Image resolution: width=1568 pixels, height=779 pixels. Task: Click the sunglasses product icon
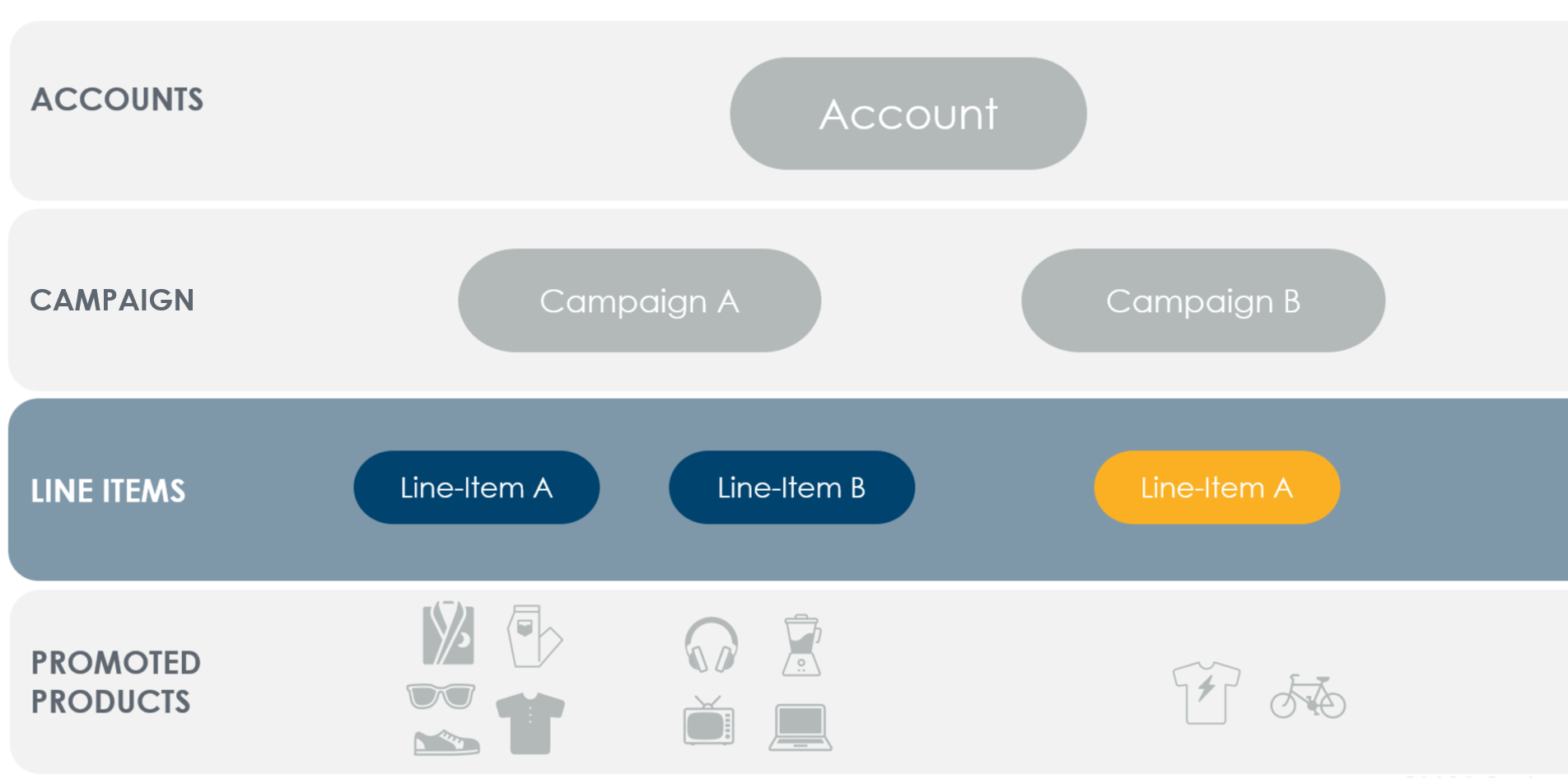(441, 696)
